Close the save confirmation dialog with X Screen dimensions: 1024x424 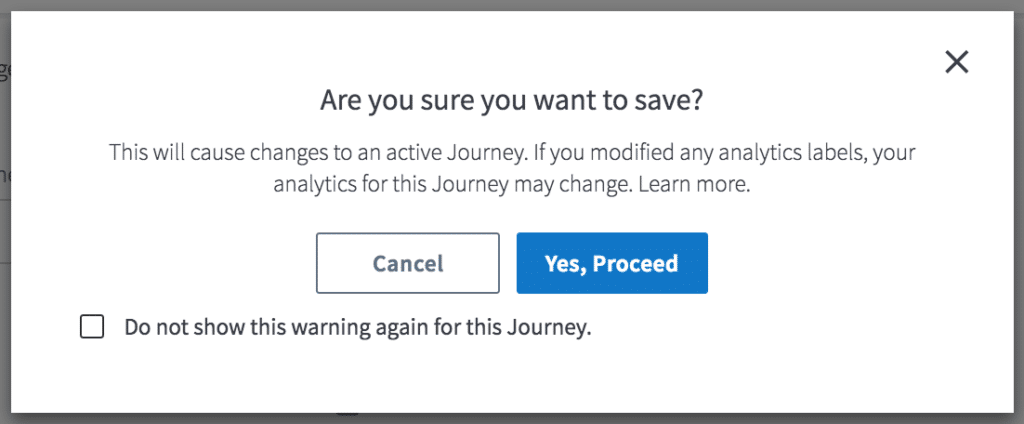coord(957,62)
